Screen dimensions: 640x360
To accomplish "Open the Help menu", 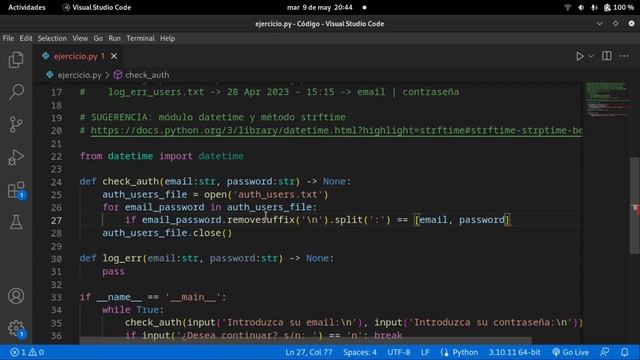I will click(x=167, y=38).
